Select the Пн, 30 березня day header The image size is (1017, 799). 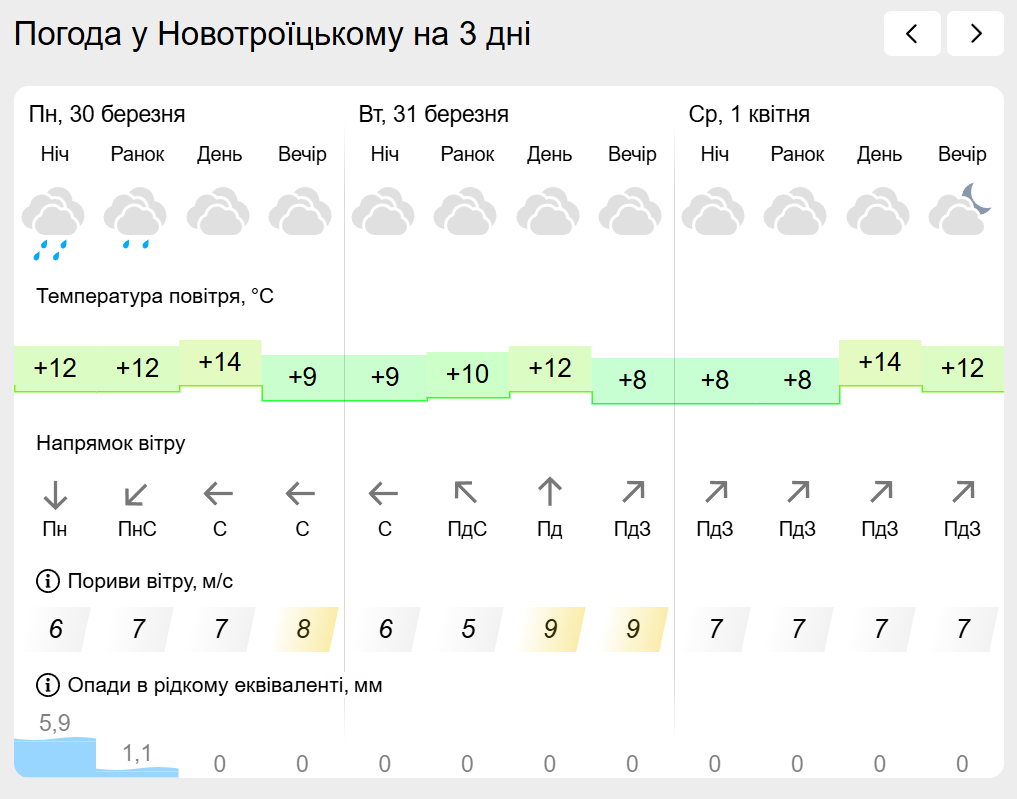point(107,114)
